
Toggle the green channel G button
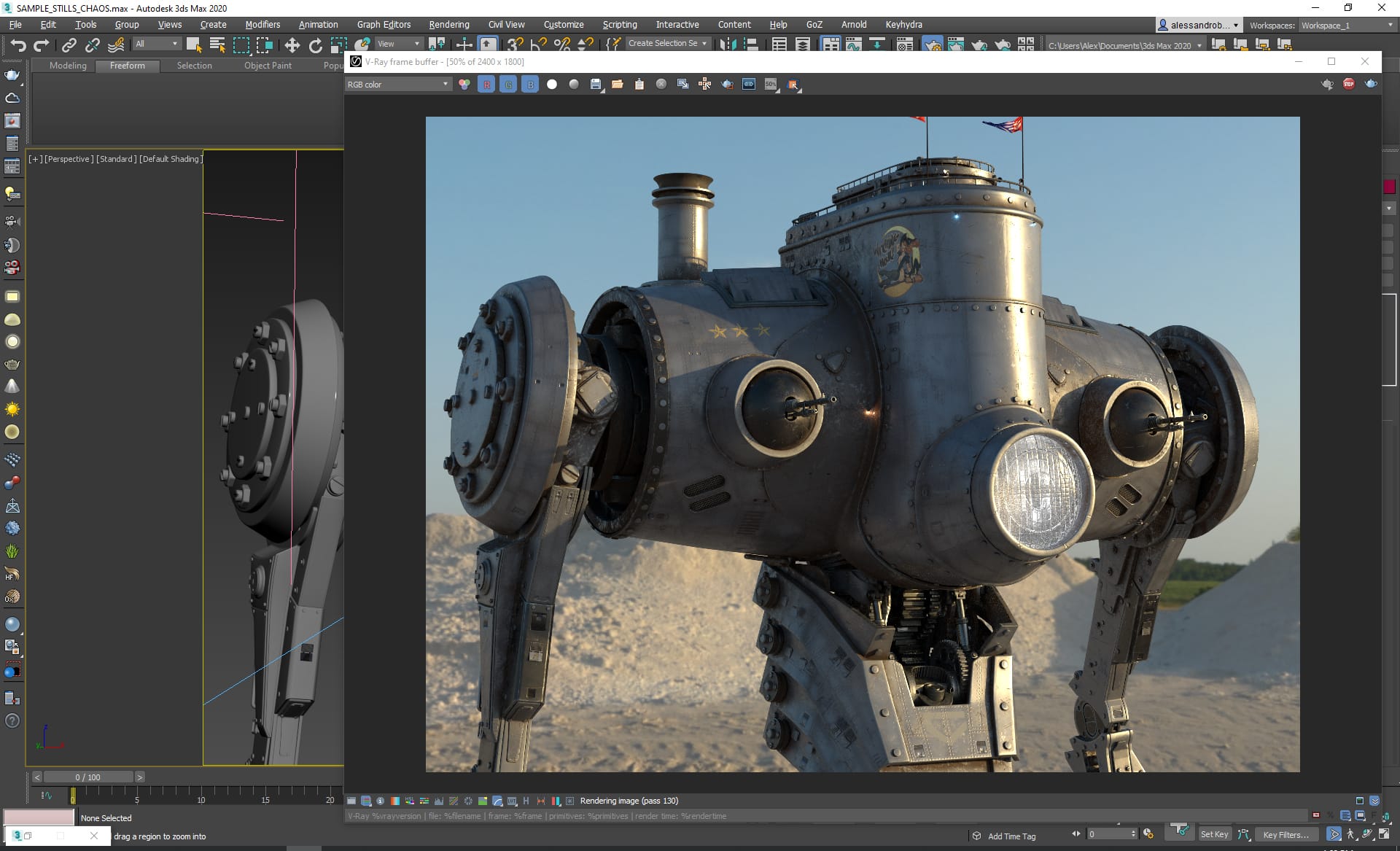coord(508,85)
